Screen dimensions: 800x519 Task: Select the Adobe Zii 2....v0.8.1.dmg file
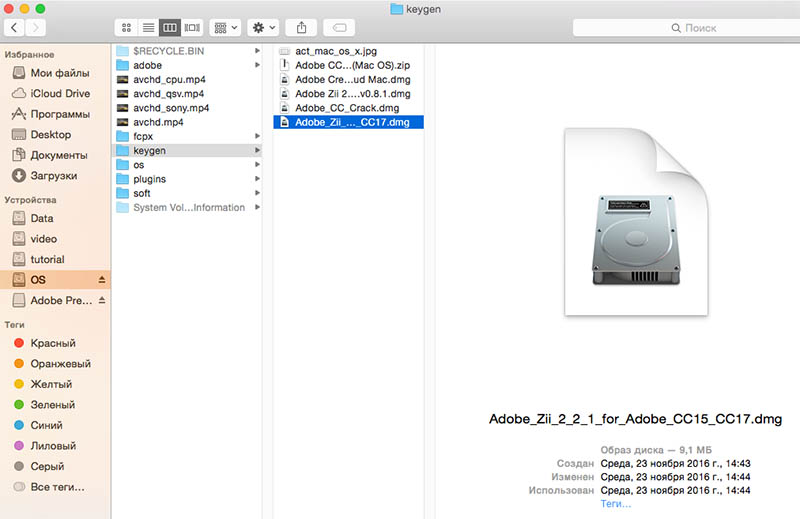coord(348,94)
